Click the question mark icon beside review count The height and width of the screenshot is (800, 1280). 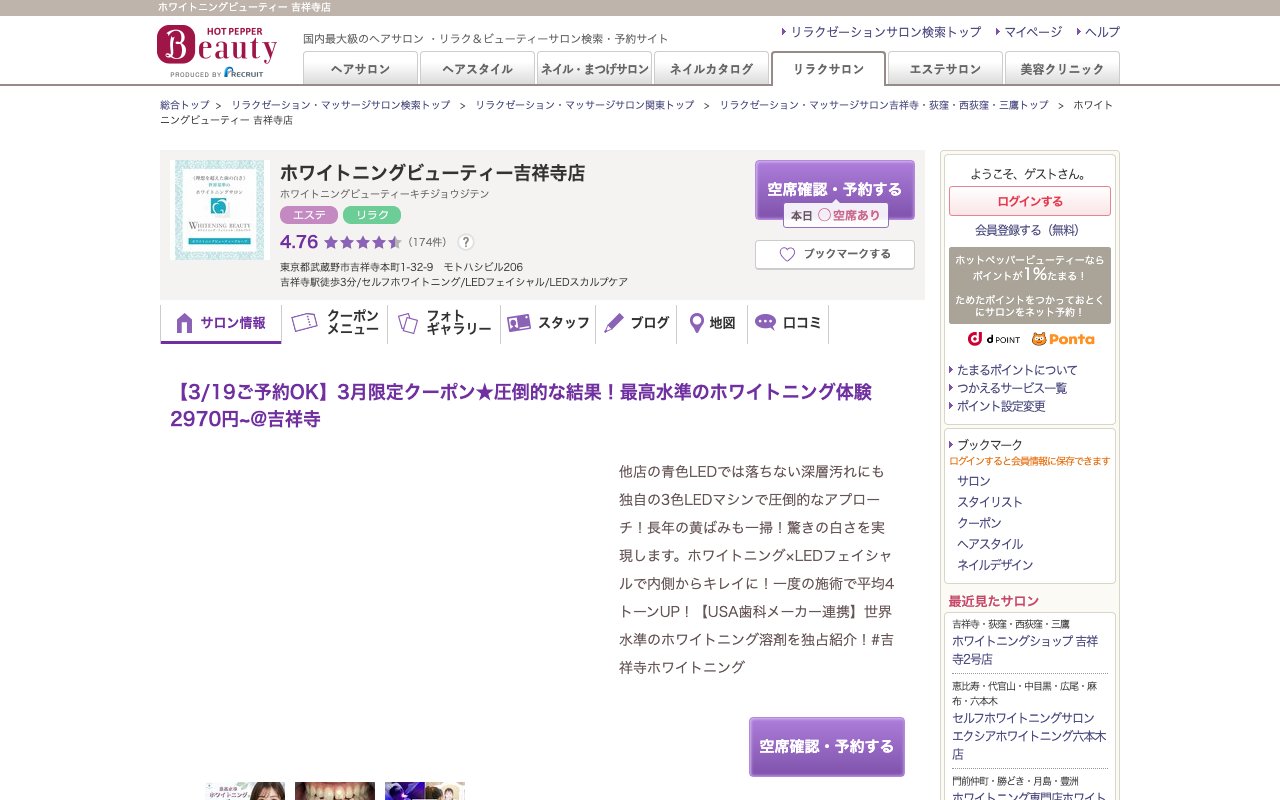(x=466, y=242)
